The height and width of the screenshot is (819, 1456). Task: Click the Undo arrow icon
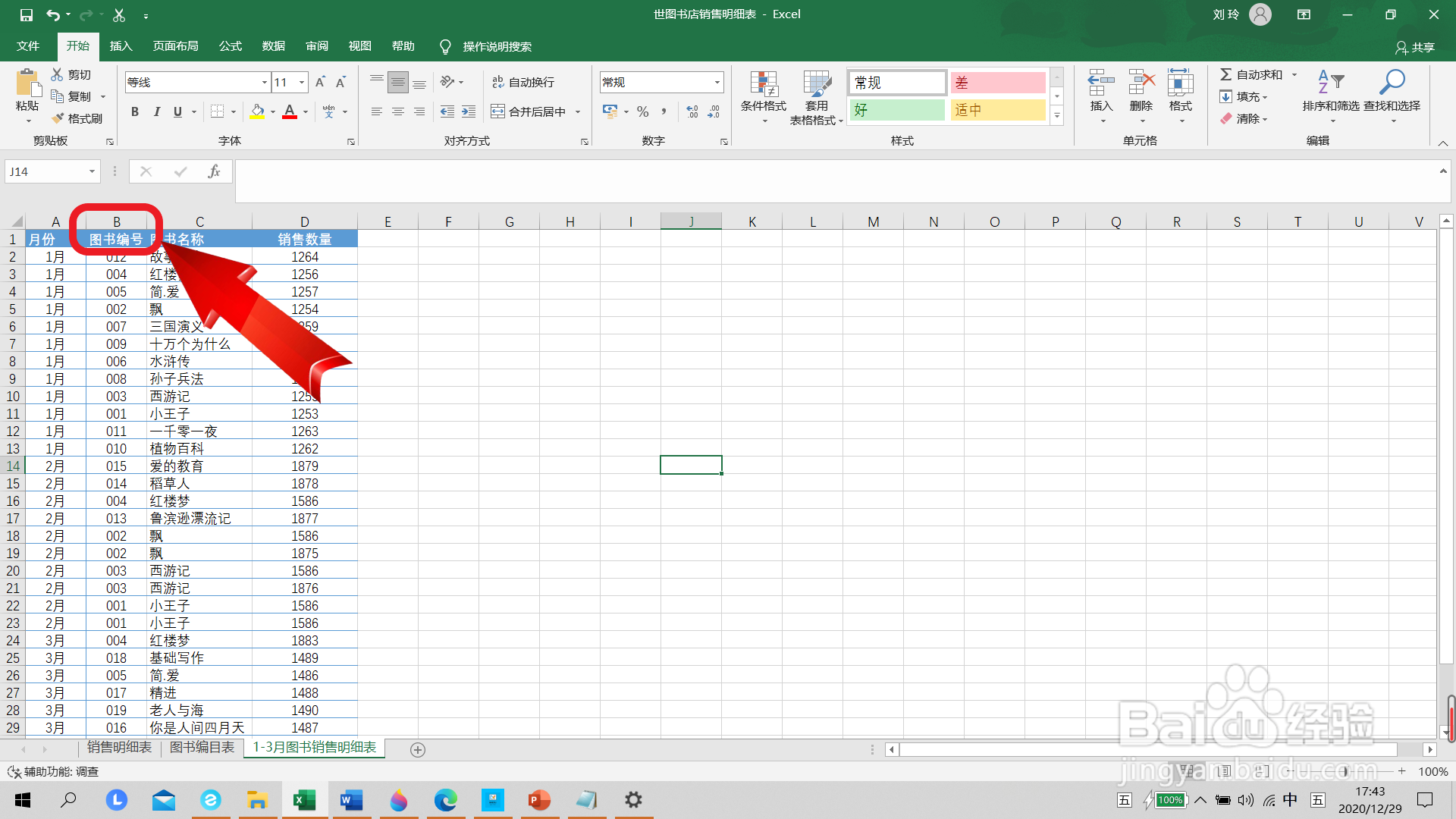point(52,14)
